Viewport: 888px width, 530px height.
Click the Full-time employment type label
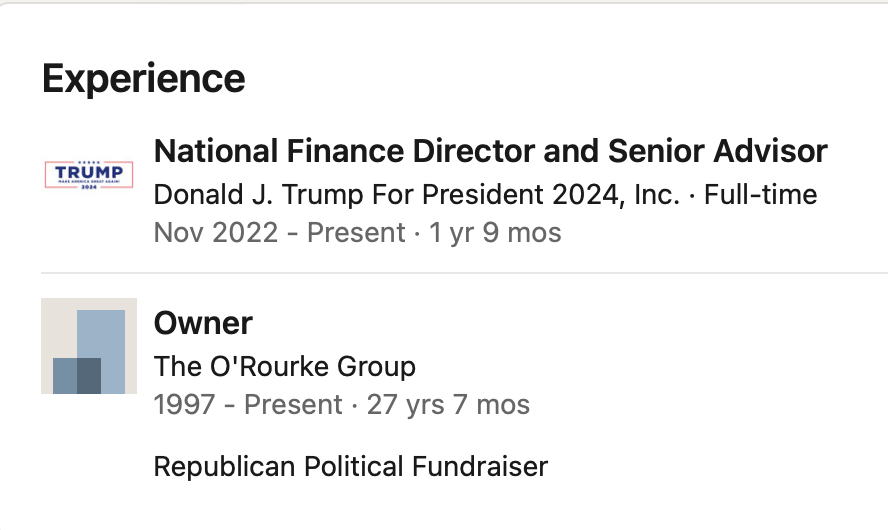point(760,194)
